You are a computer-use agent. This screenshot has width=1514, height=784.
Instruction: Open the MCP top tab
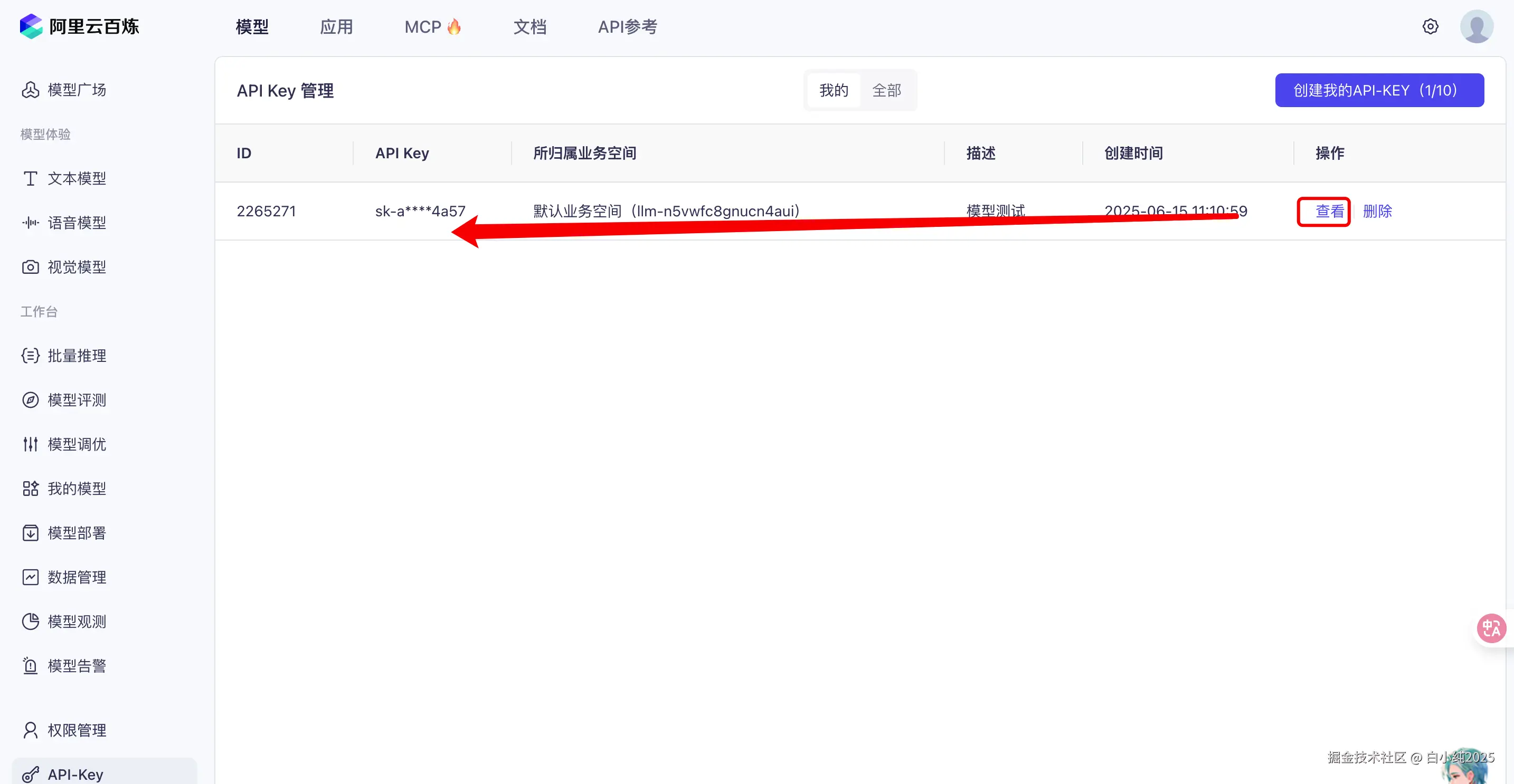432,27
